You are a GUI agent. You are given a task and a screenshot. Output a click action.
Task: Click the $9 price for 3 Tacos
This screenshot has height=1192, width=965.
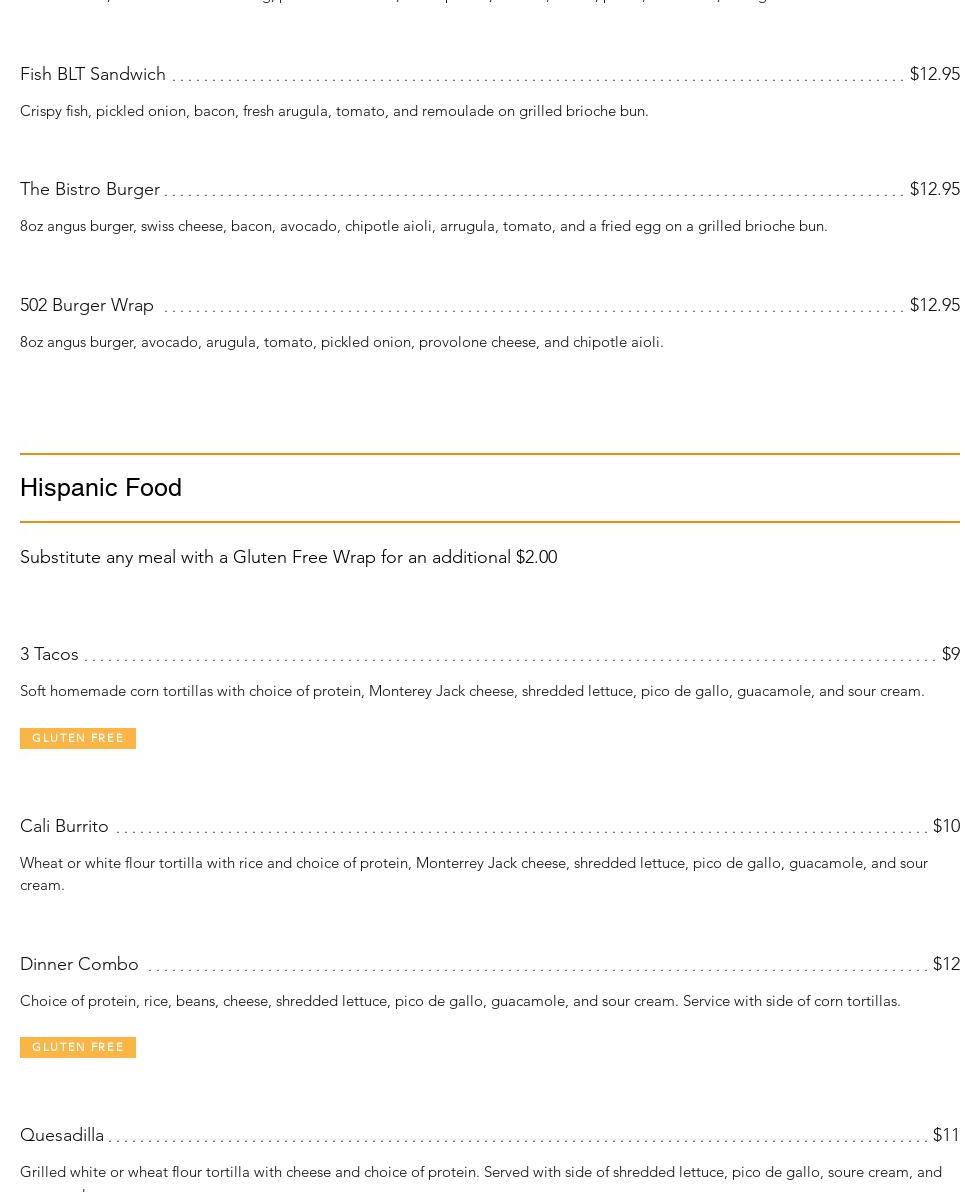pyautogui.click(x=950, y=654)
